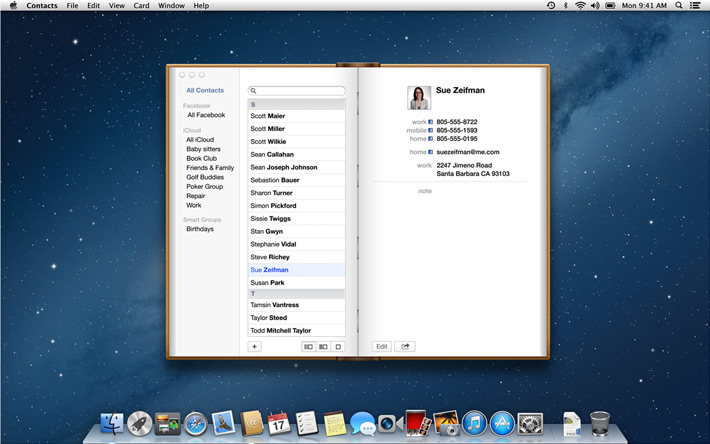Launch iTunes from the dock

[x=475, y=423]
